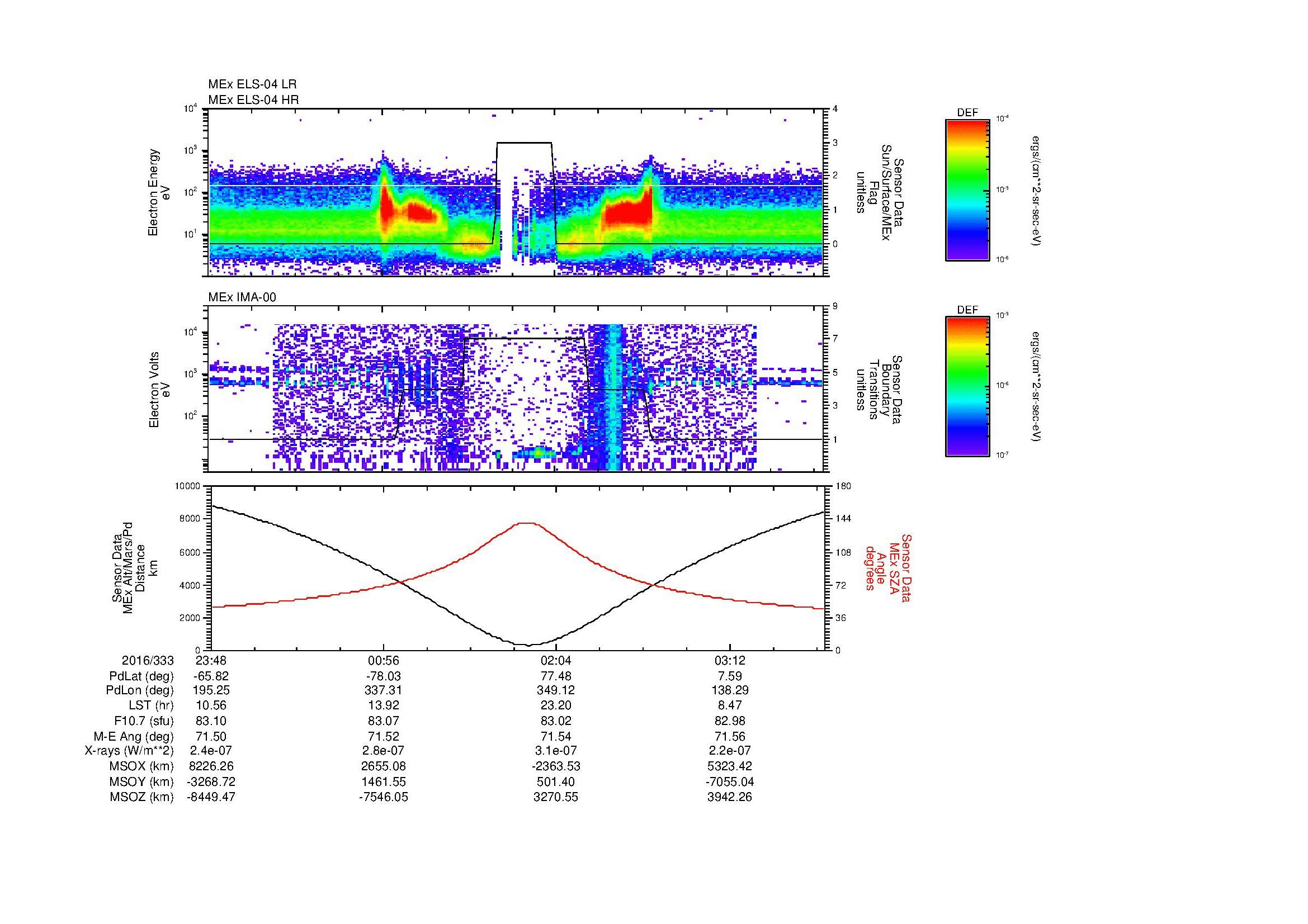This screenshot has height=924, width=1308.
Task: Click the MSOX value -2363.53
Action: (x=556, y=766)
